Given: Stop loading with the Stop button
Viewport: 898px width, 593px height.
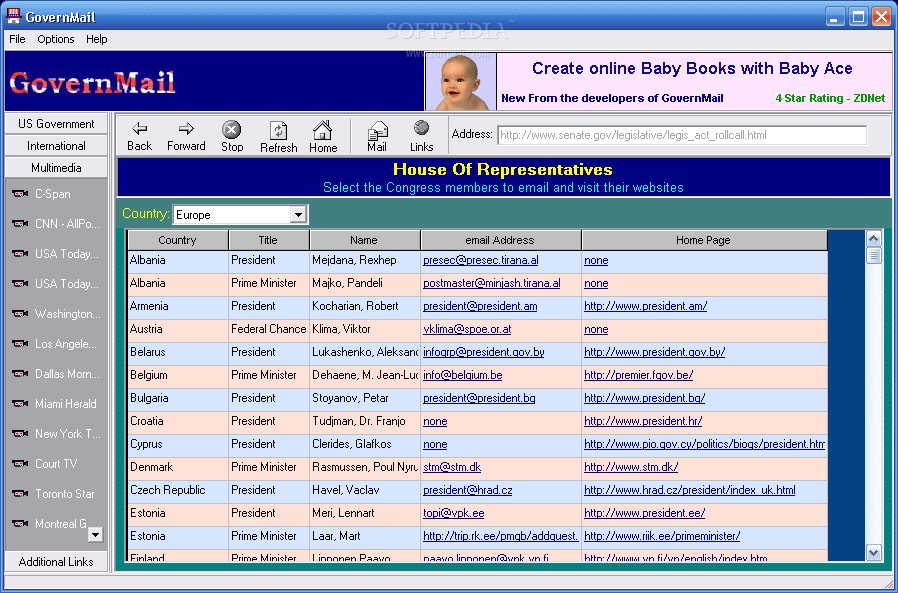Looking at the screenshot, I should point(232,136).
